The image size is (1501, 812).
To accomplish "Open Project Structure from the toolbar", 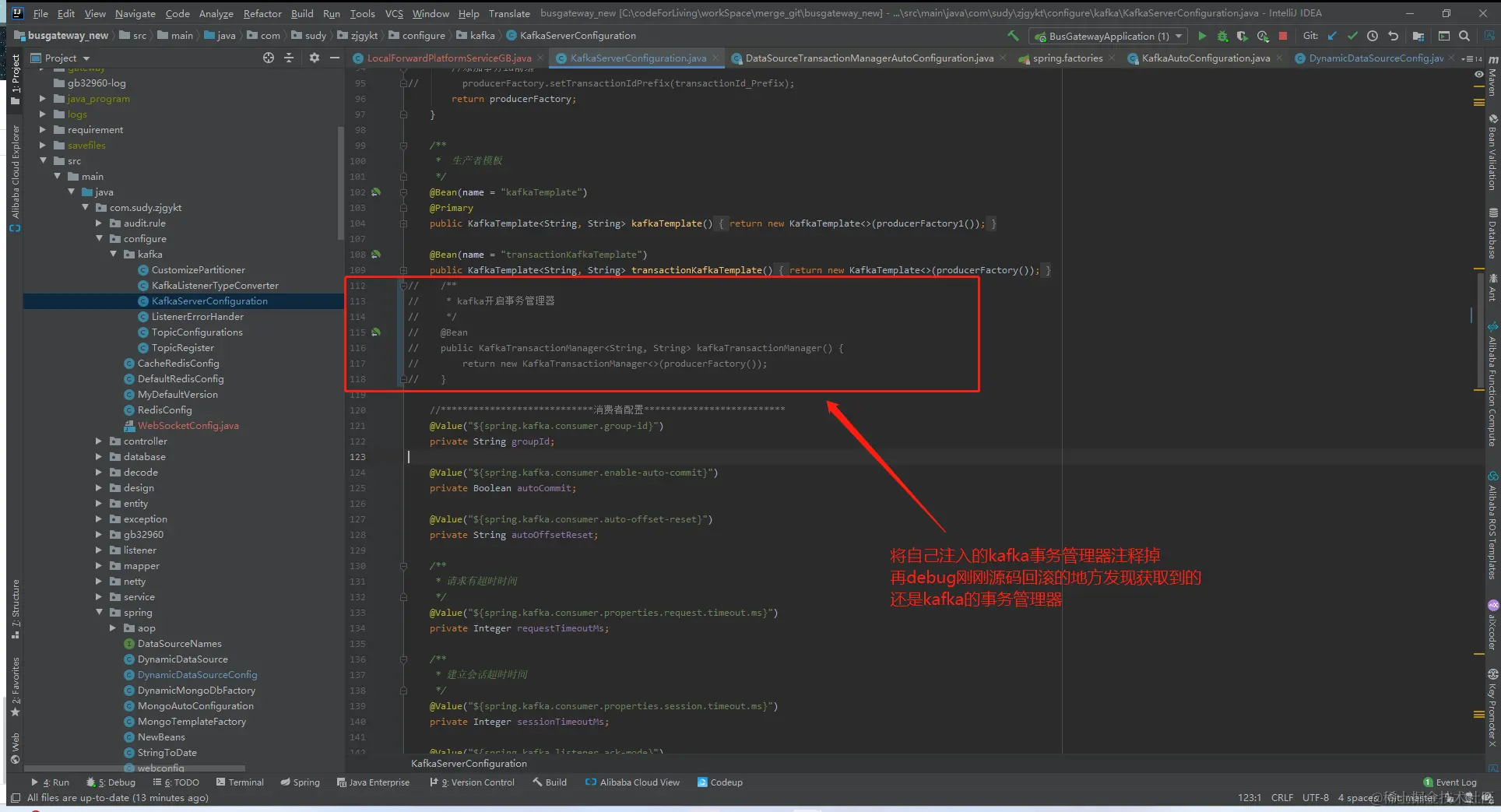I will [x=1418, y=36].
